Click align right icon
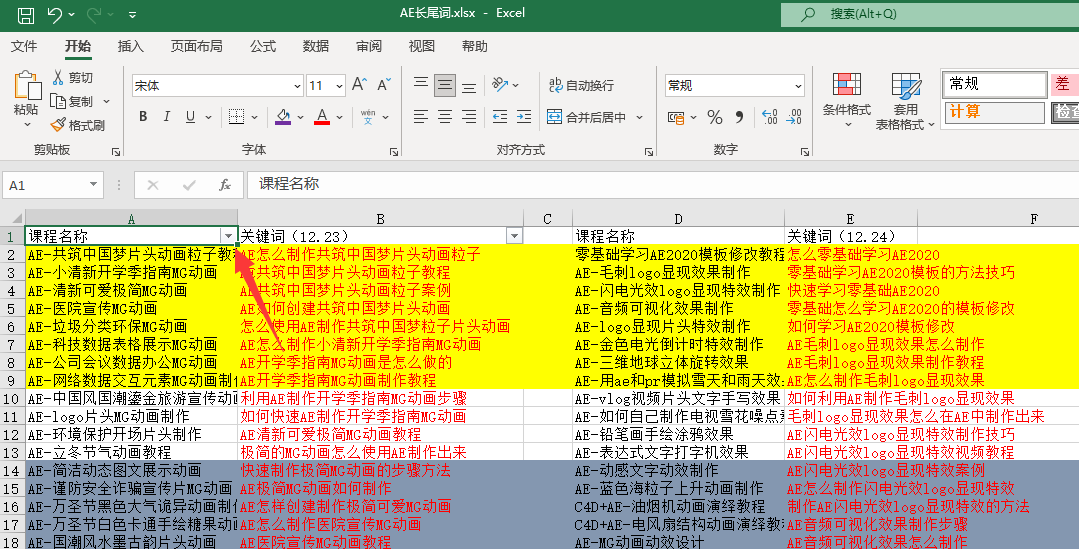The width and height of the screenshot is (1079, 549). pos(469,117)
